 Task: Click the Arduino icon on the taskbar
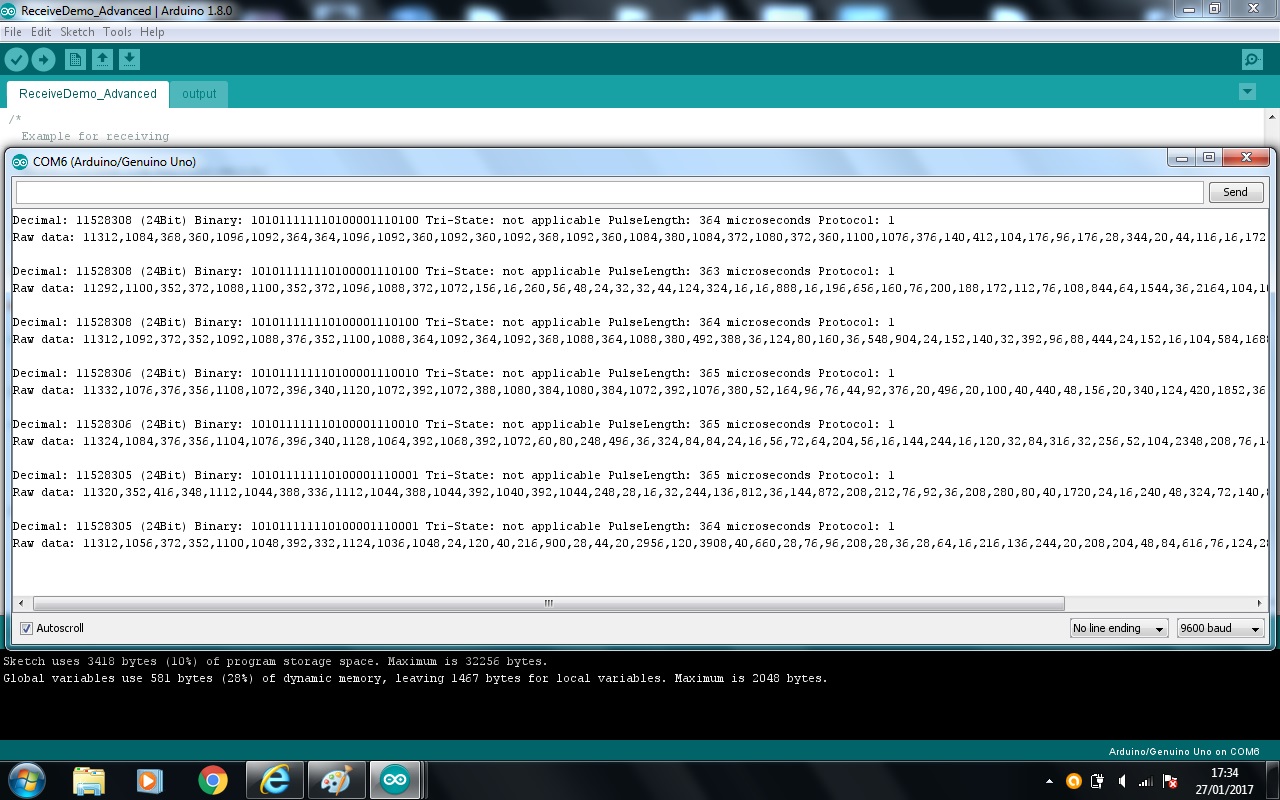(x=394, y=780)
